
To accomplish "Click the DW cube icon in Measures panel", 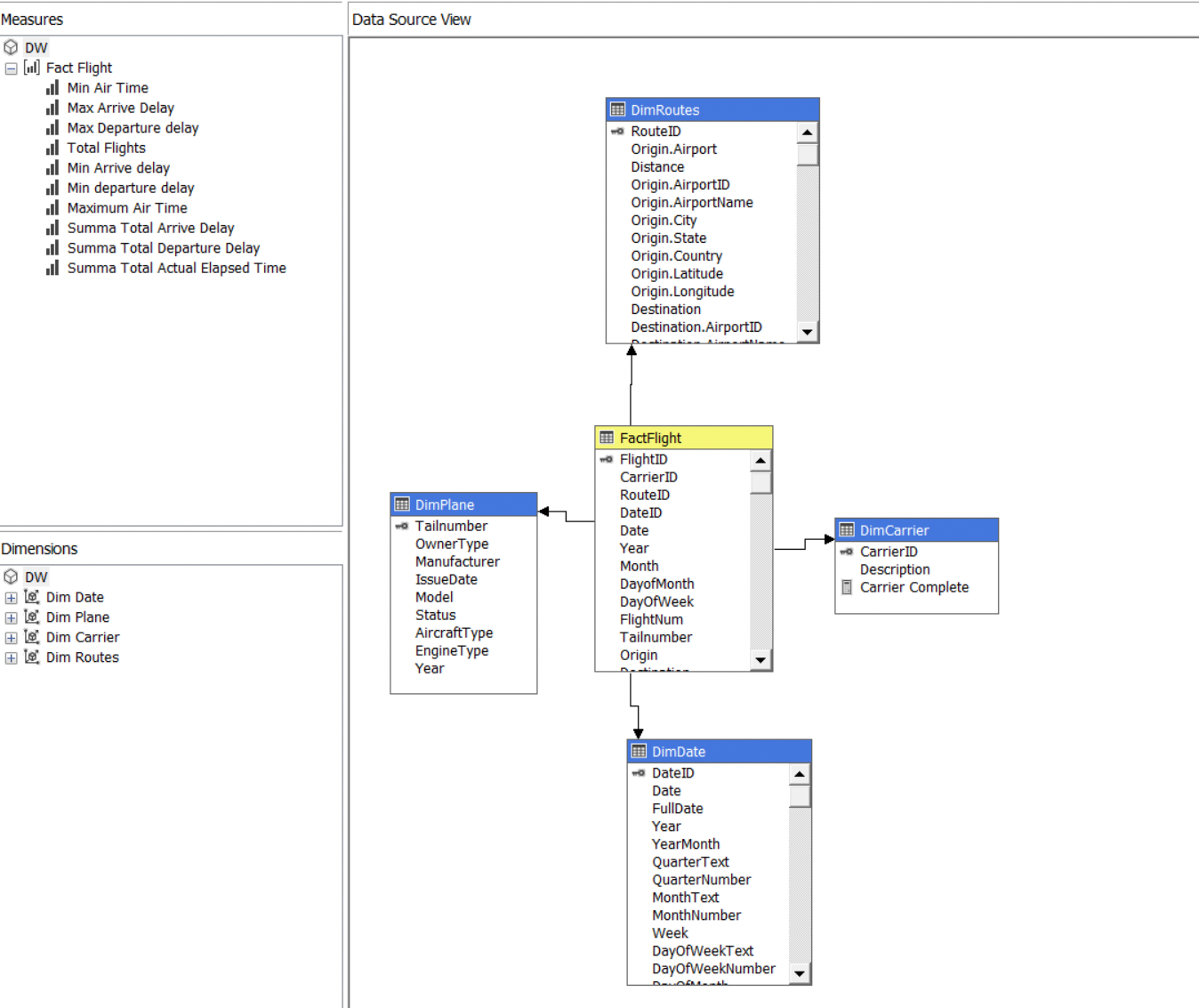I will click(x=12, y=46).
